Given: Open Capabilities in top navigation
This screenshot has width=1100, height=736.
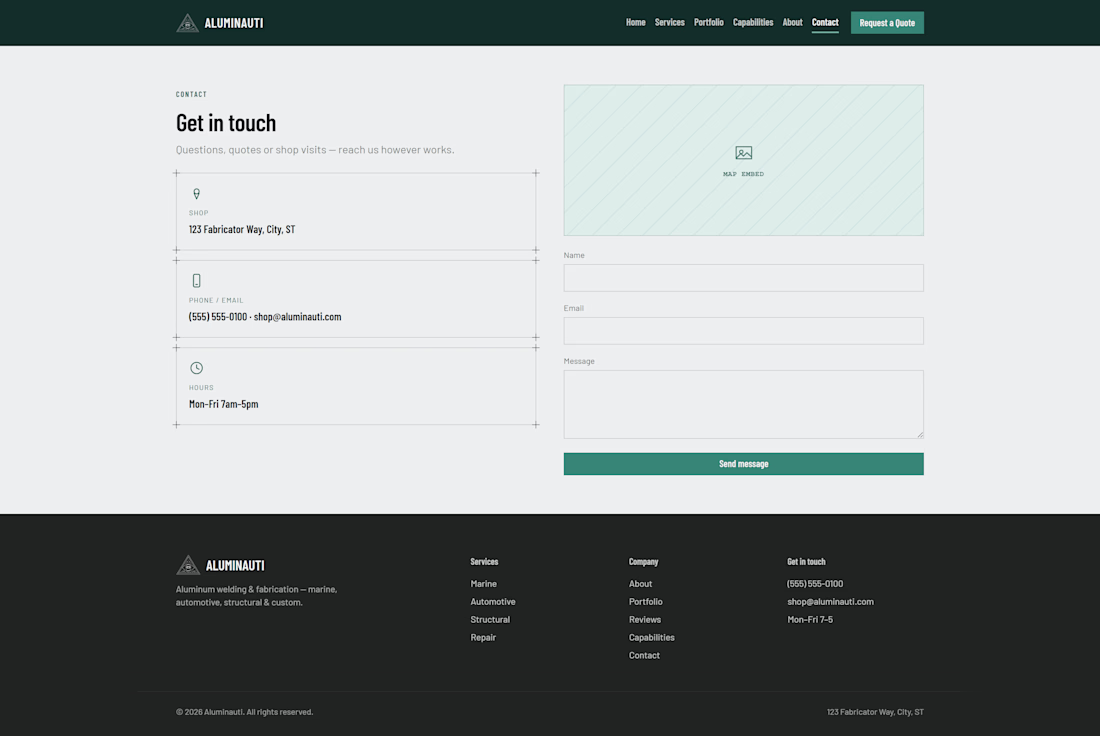Looking at the screenshot, I should coord(753,22).
